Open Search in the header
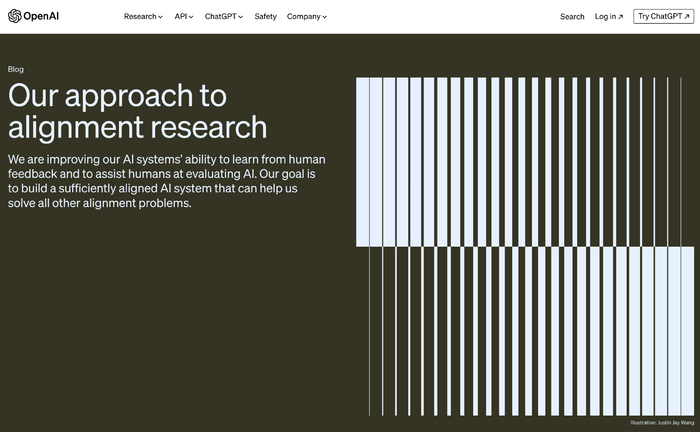Screen dimensions: 700x432 point(572,17)
